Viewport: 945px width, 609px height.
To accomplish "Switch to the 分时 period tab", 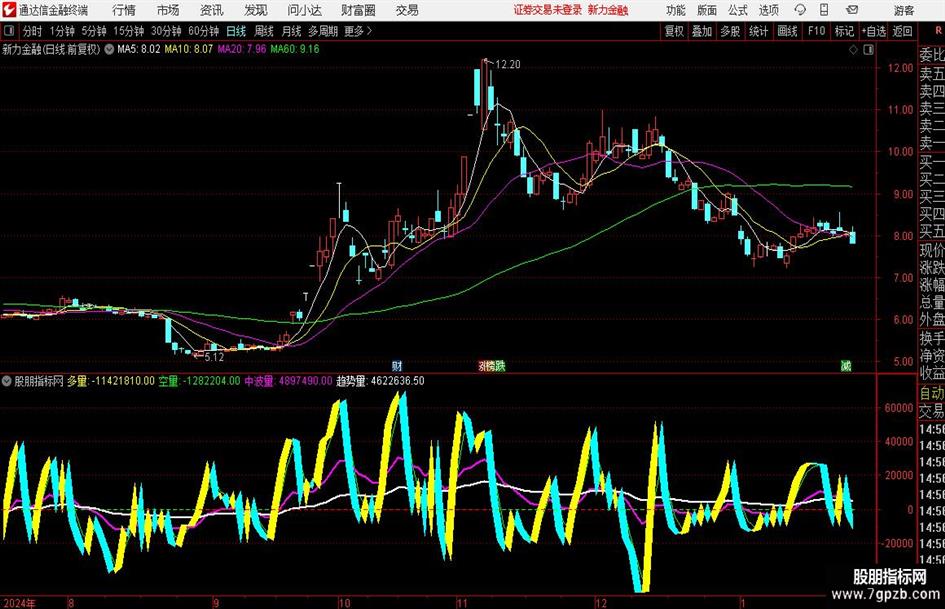I will pyautogui.click(x=33, y=31).
